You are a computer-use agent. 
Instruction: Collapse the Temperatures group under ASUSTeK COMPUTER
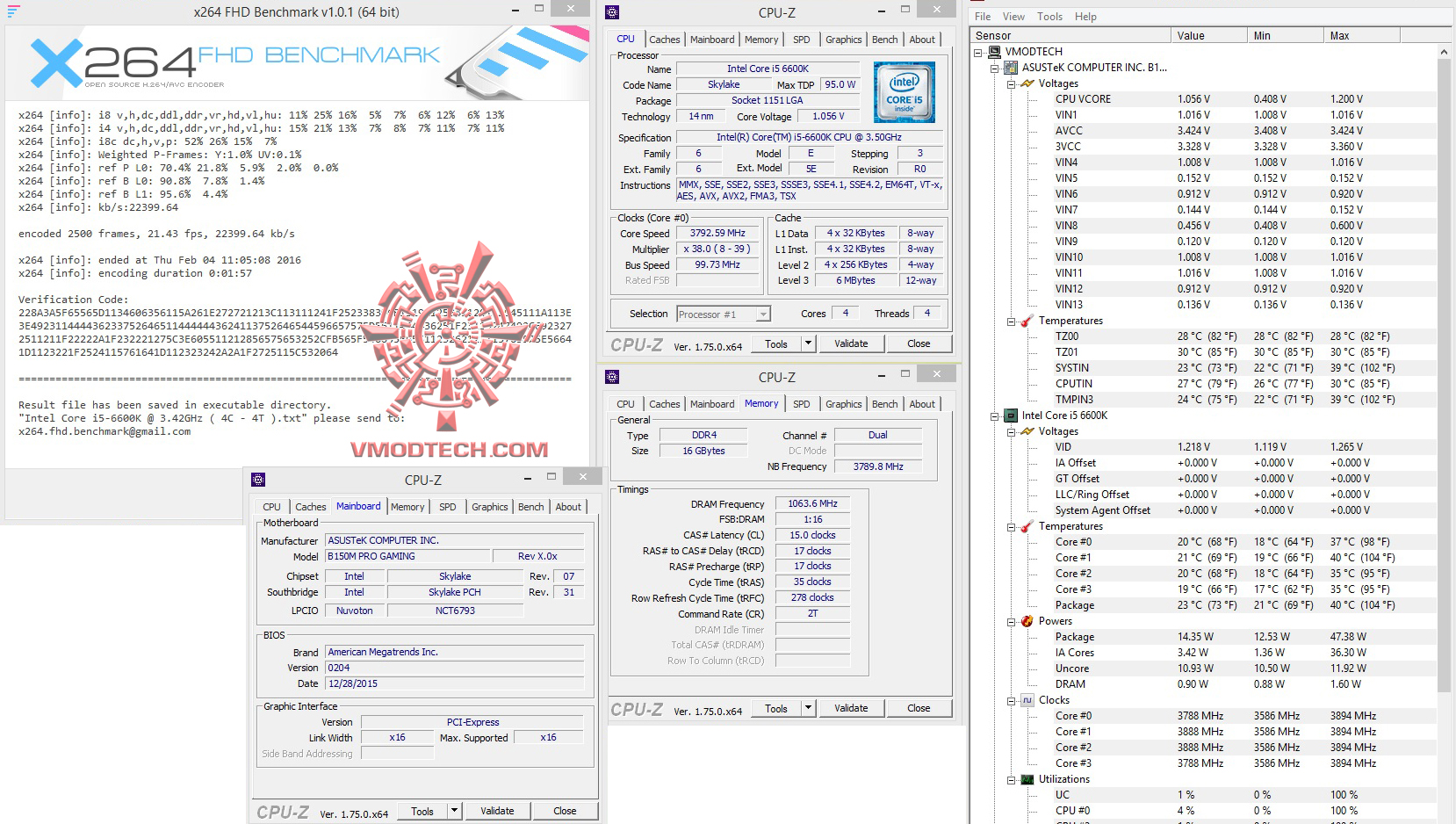click(1011, 322)
